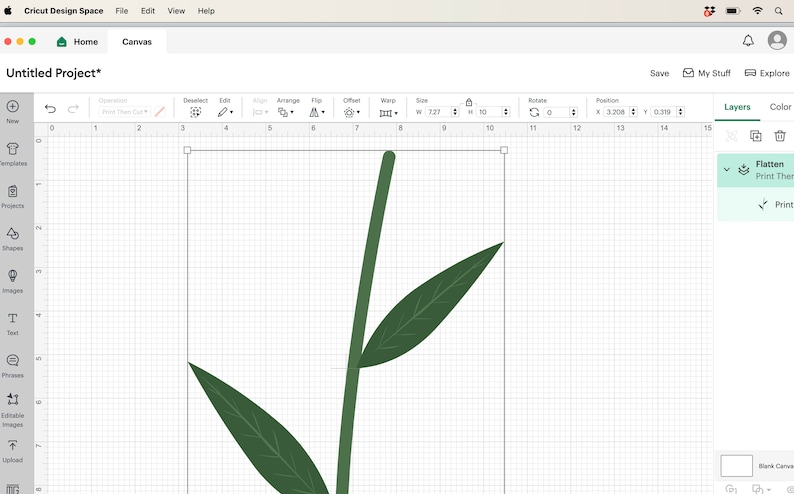Select the Text tool
This screenshot has width=794, height=494.
tap(13, 318)
